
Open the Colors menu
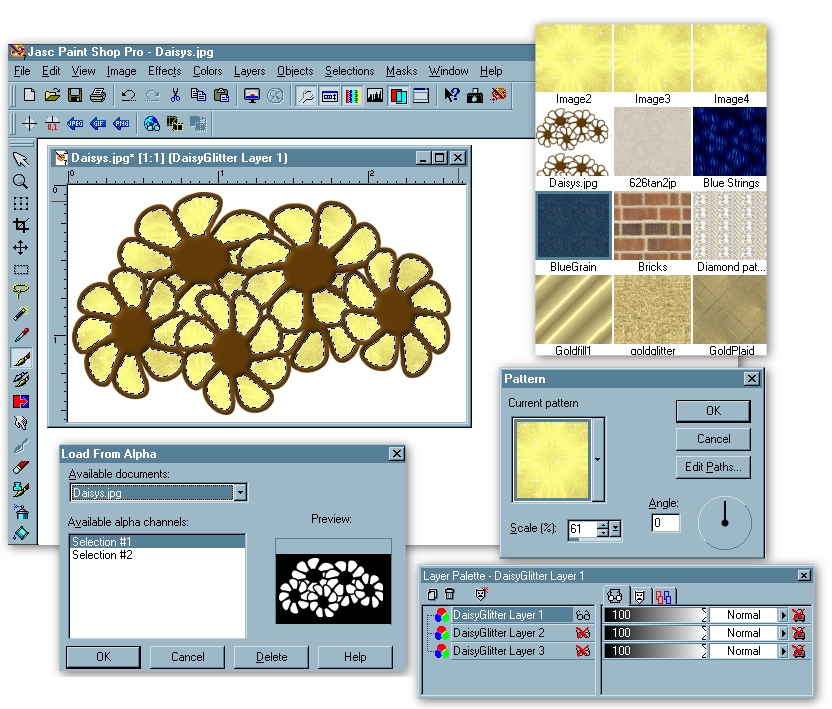point(207,71)
